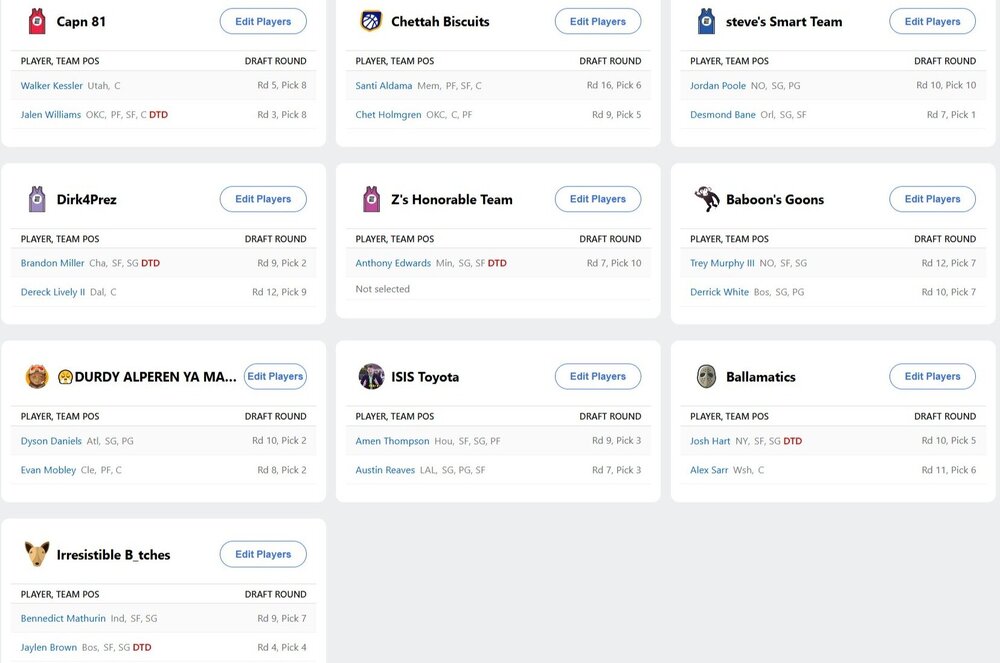This screenshot has height=663, width=1000.
Task: Click Jaylen Brown player name
Action: 49,647
